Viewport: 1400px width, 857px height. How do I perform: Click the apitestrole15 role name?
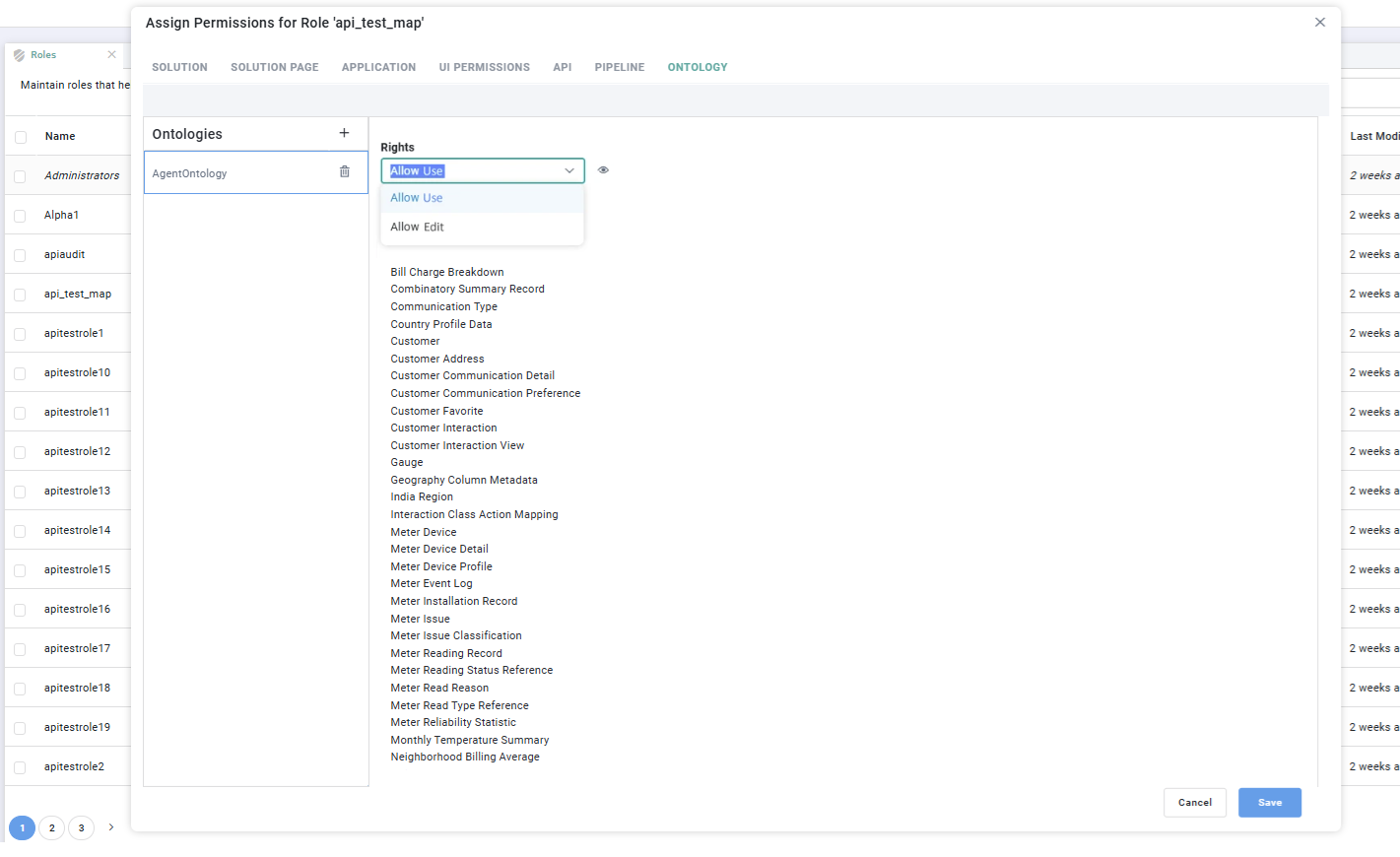77,569
